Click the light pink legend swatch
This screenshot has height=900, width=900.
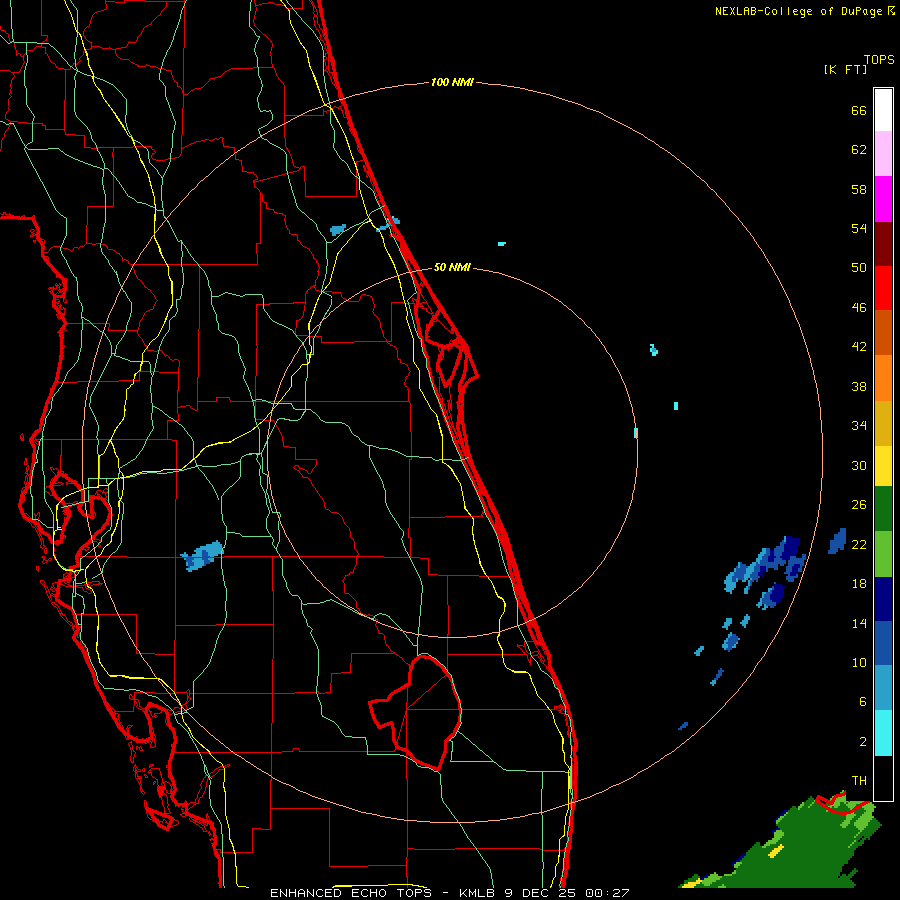883,154
